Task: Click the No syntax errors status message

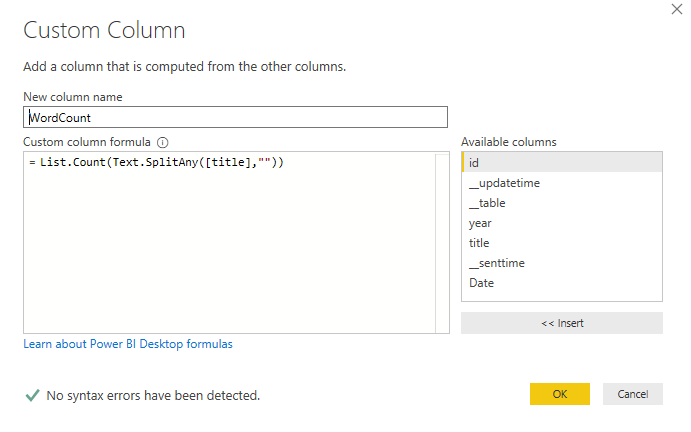Action: point(153,395)
